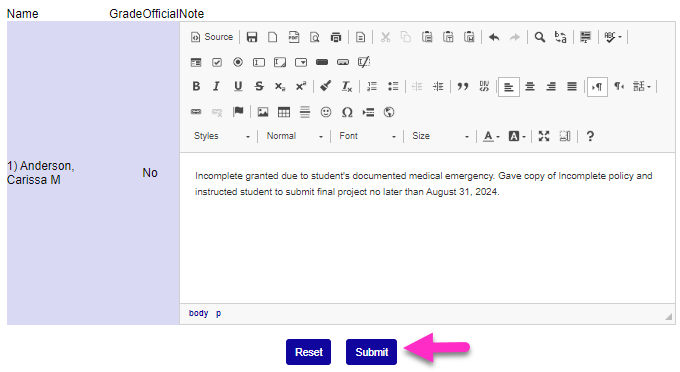
Task: Click the Print icon
Action: click(x=336, y=37)
